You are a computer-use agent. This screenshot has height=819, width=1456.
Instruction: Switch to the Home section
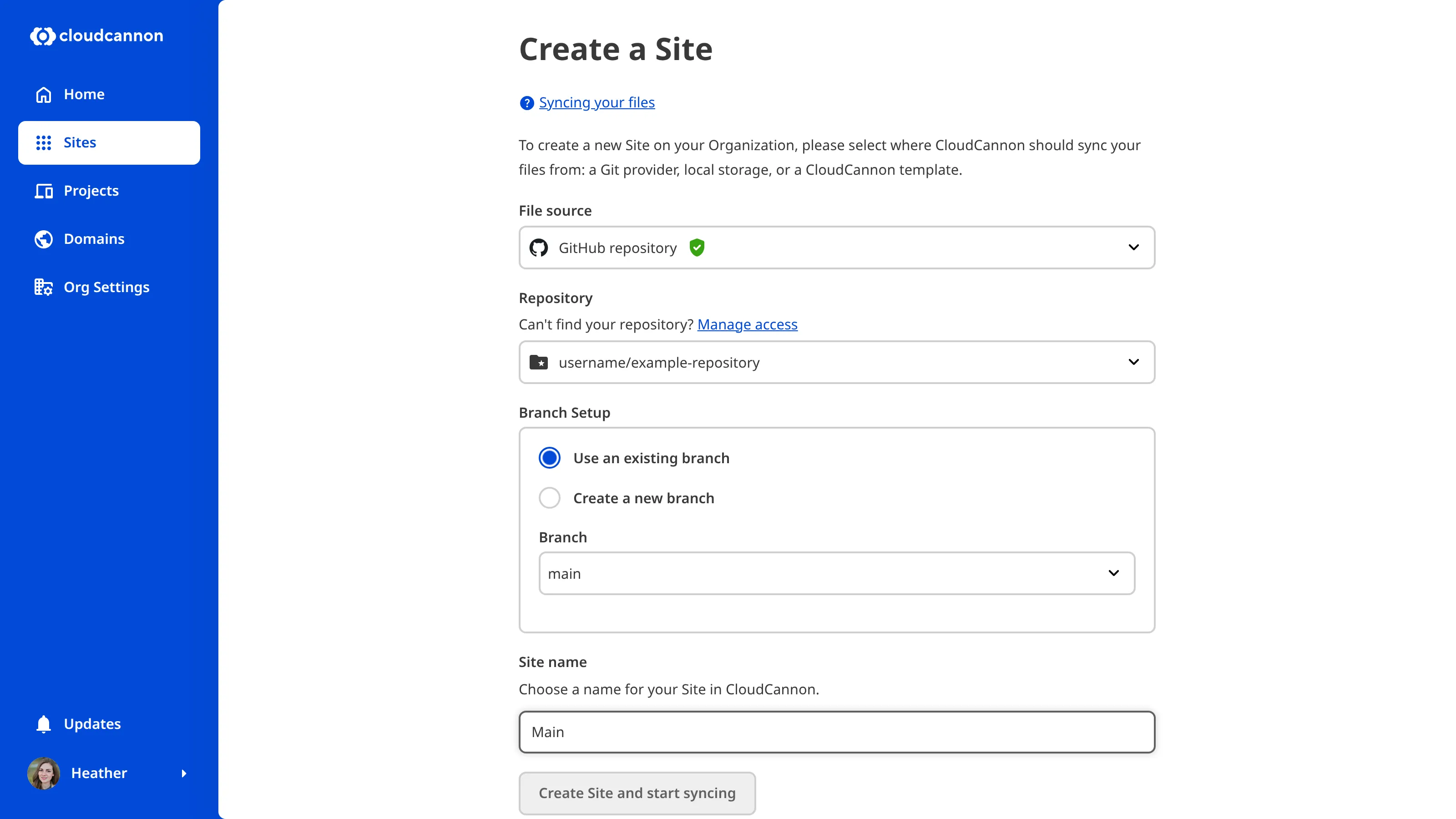click(84, 94)
